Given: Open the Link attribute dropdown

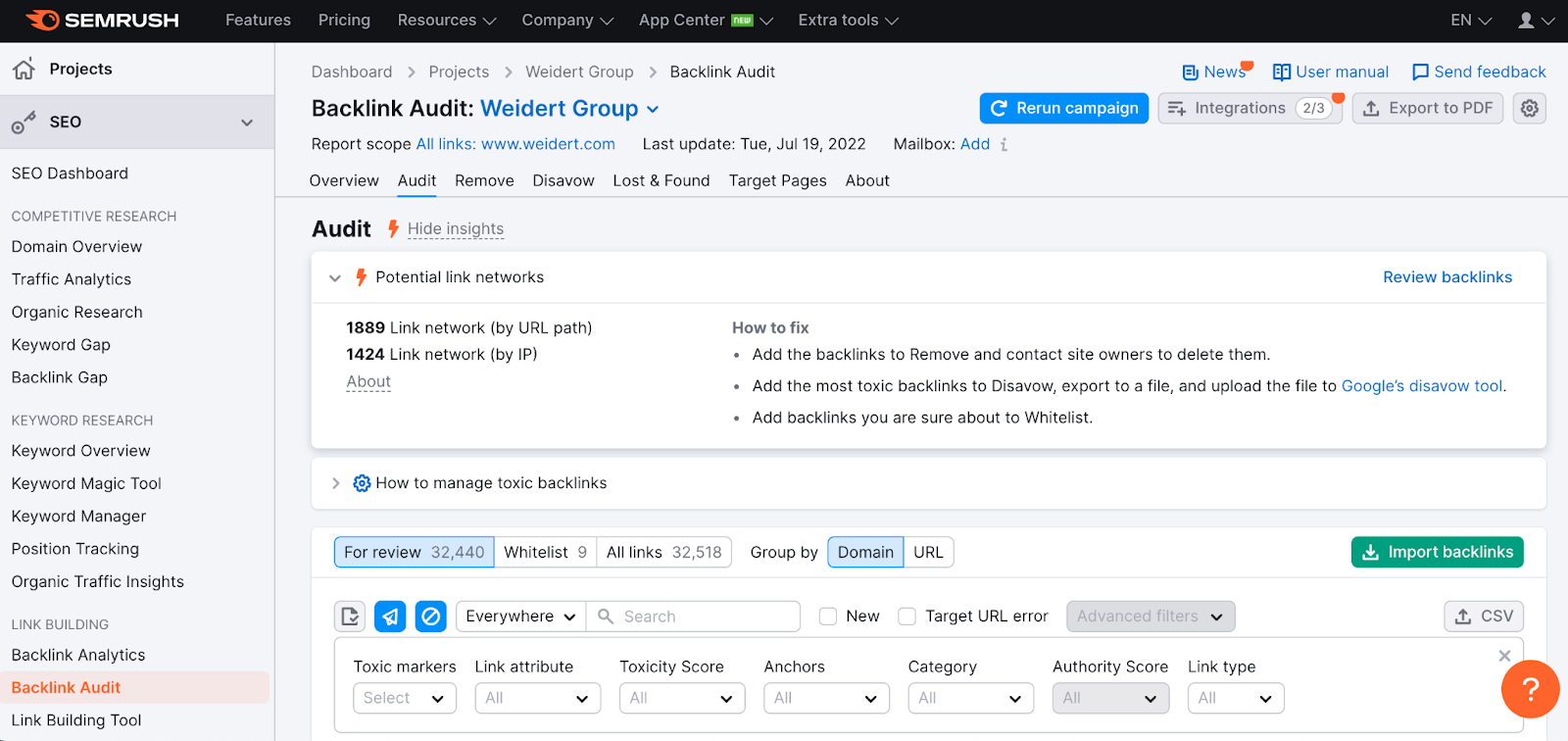Looking at the screenshot, I should pyautogui.click(x=538, y=698).
